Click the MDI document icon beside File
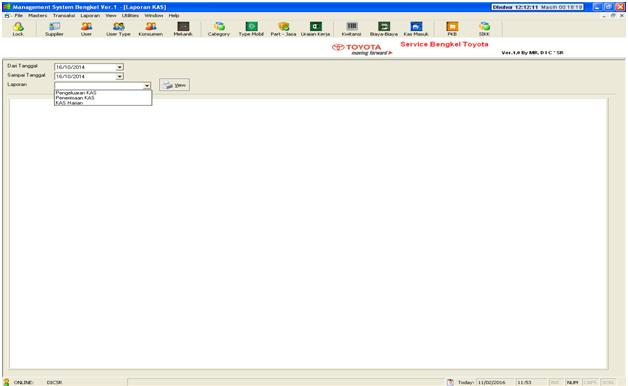This screenshot has width=628, height=386. pyautogui.click(x=7, y=16)
